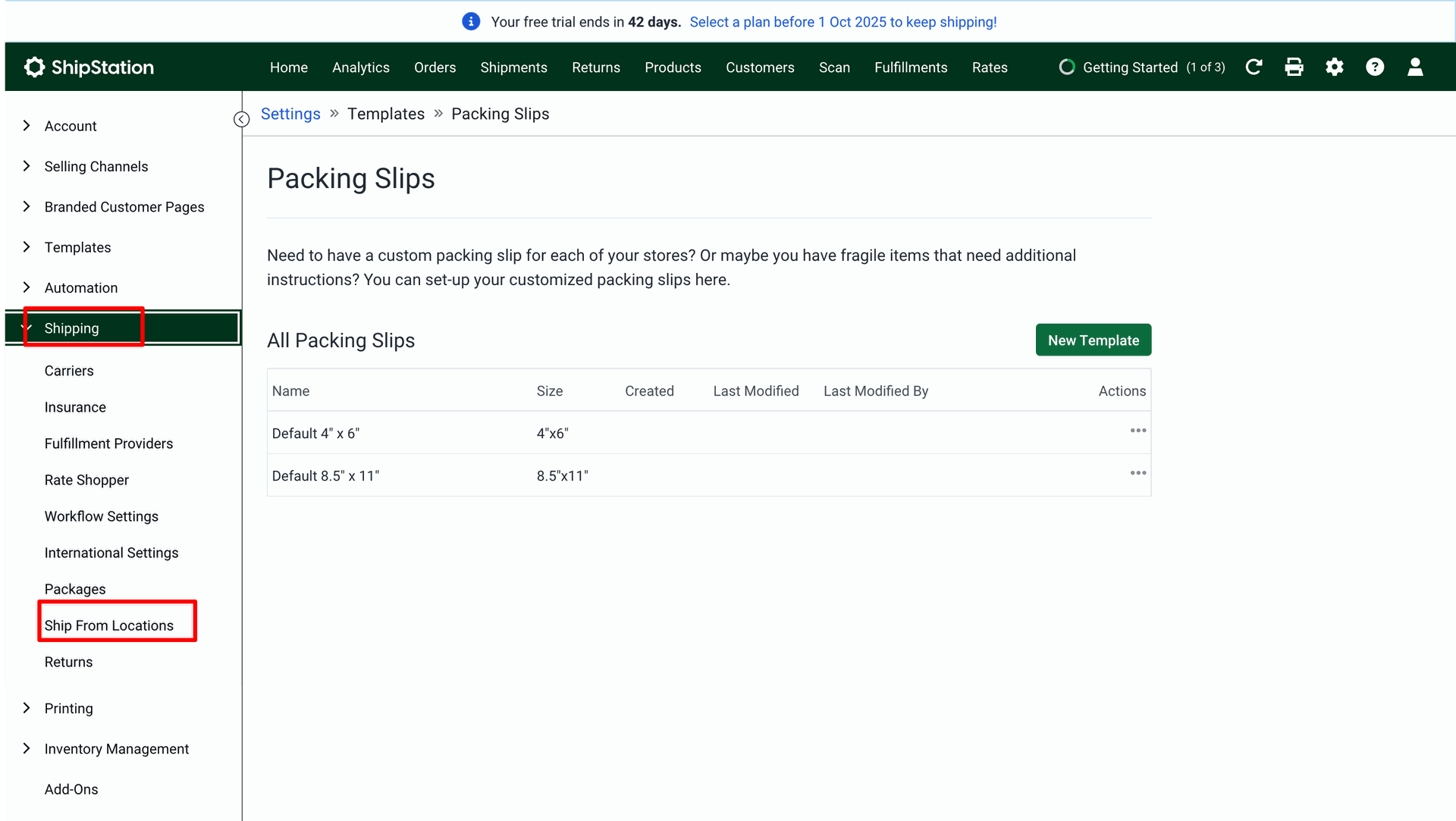Viewport: 1456px width, 821px height.
Task: Open the settings gear icon
Action: point(1335,67)
